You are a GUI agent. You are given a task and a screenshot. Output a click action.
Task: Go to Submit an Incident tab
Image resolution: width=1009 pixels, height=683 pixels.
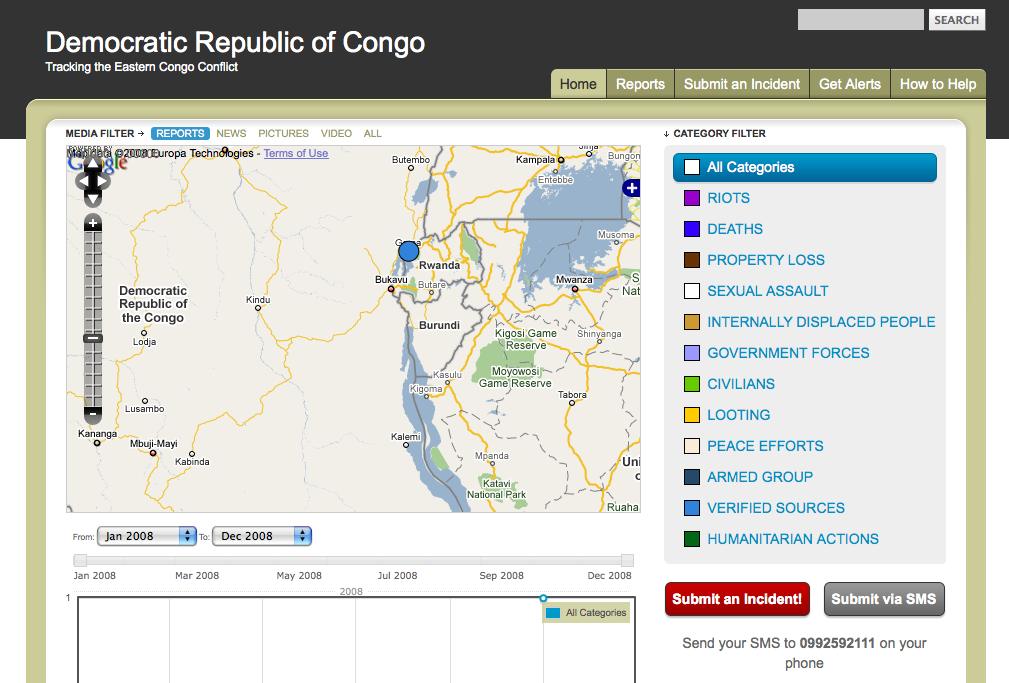coord(741,84)
